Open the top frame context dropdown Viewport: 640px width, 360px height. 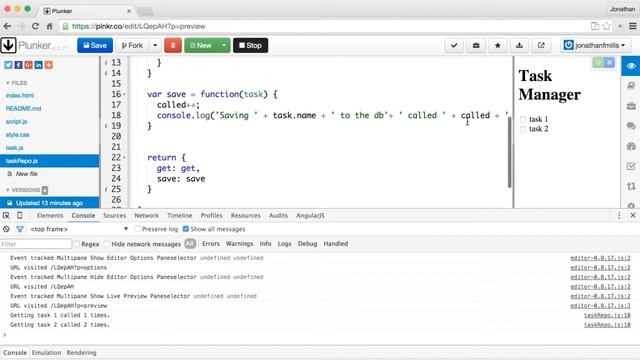(79, 229)
